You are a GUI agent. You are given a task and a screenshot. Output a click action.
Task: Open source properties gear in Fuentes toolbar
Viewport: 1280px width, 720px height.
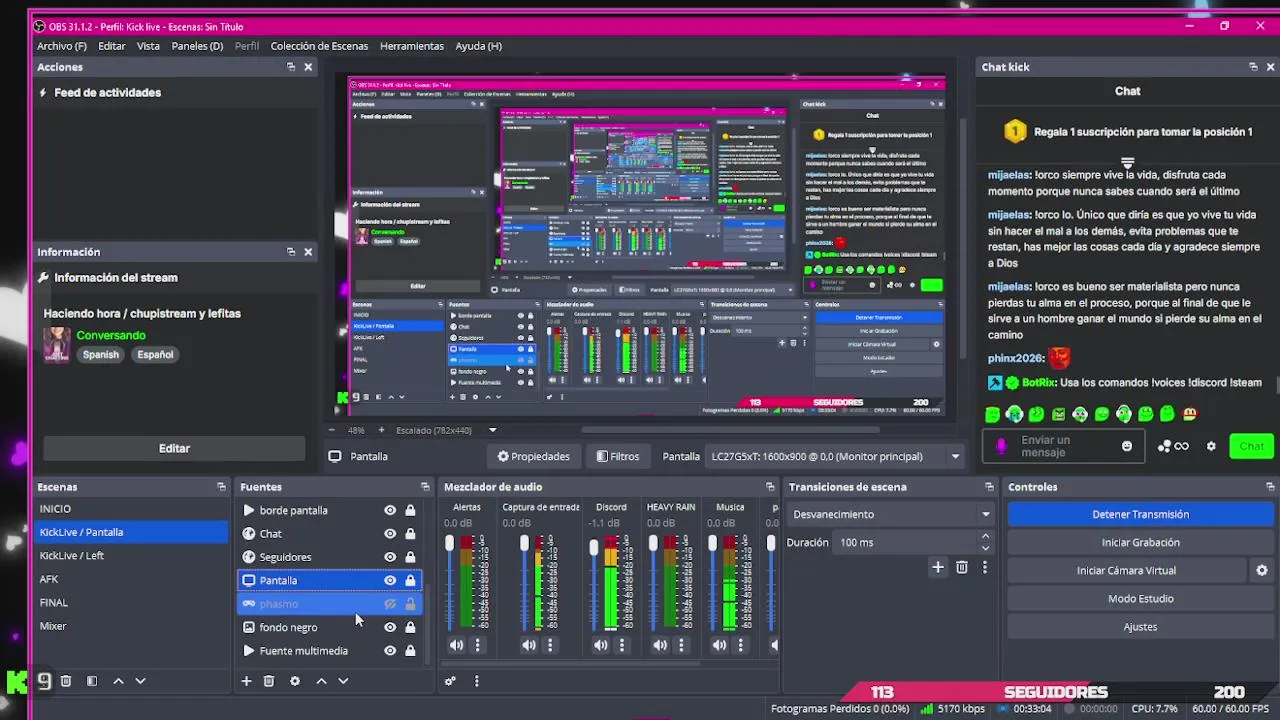click(x=295, y=681)
